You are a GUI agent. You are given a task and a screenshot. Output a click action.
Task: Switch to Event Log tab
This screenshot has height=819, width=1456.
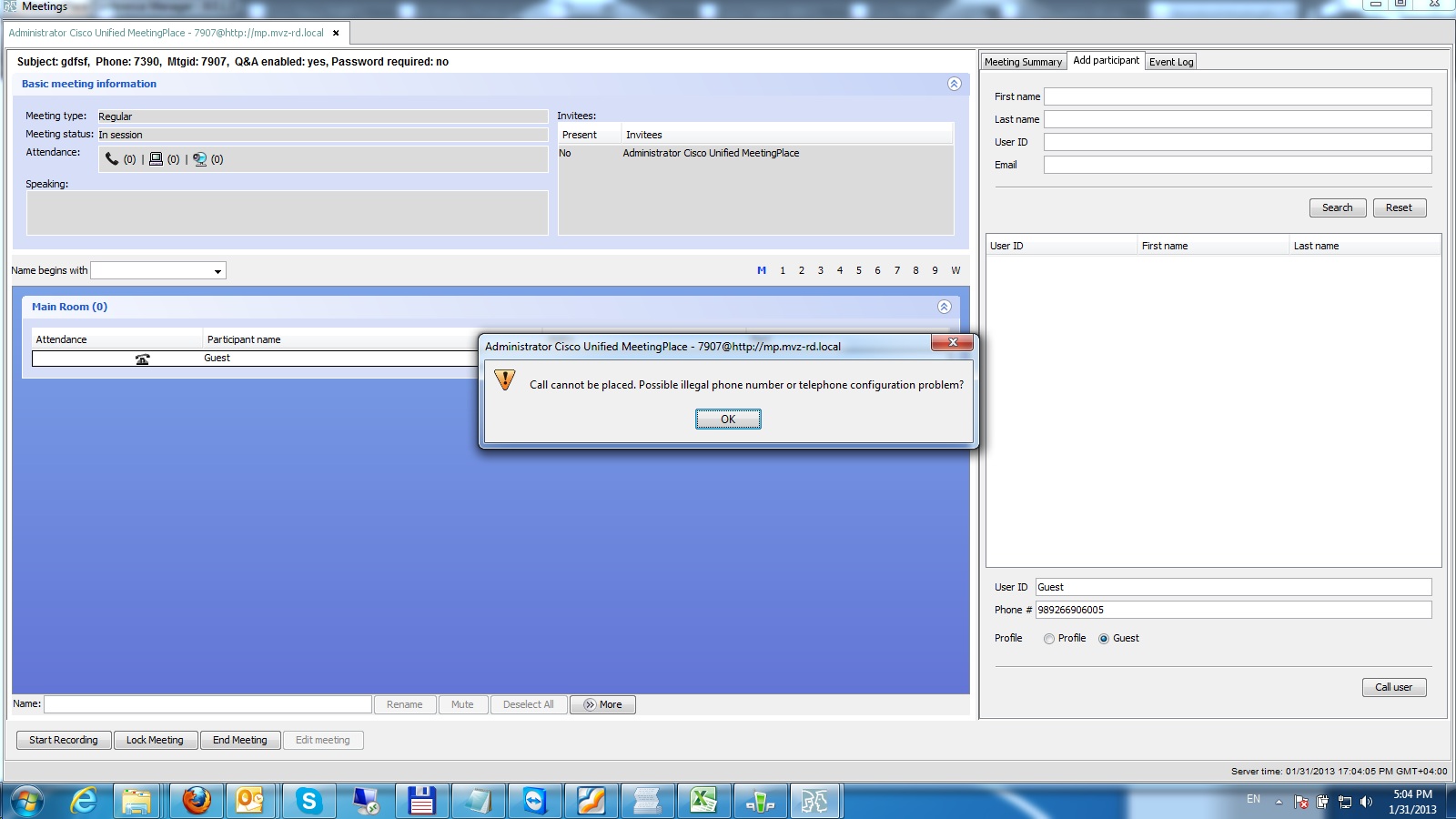point(1171,62)
